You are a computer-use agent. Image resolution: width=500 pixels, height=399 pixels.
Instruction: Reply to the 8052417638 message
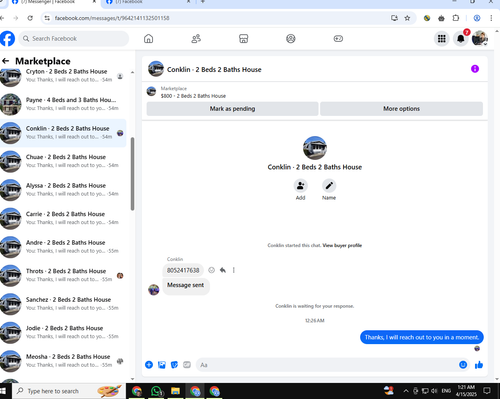coord(223,270)
